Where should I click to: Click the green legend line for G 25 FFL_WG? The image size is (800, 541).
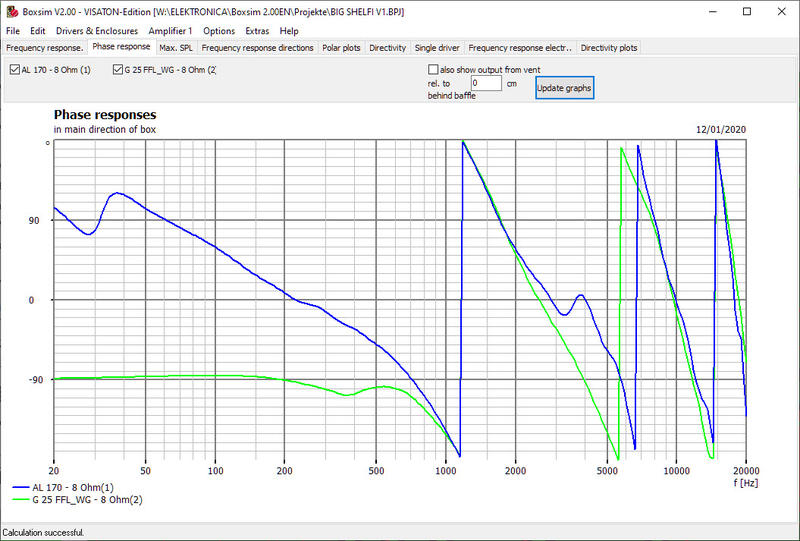[x=21, y=500]
